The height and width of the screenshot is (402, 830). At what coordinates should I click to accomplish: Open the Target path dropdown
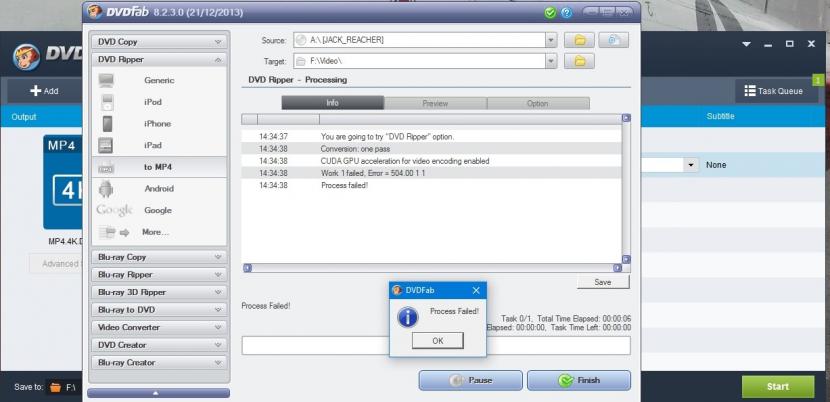click(551, 61)
